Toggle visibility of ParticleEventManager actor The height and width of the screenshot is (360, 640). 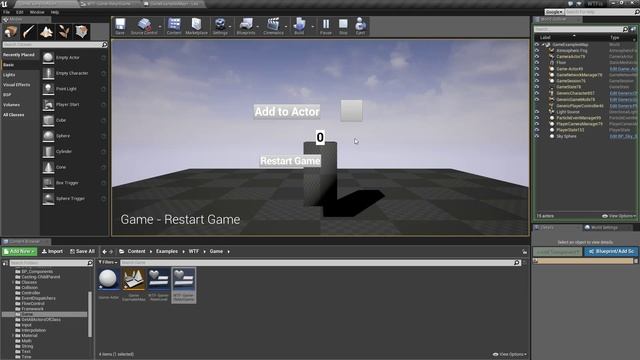tap(537, 118)
